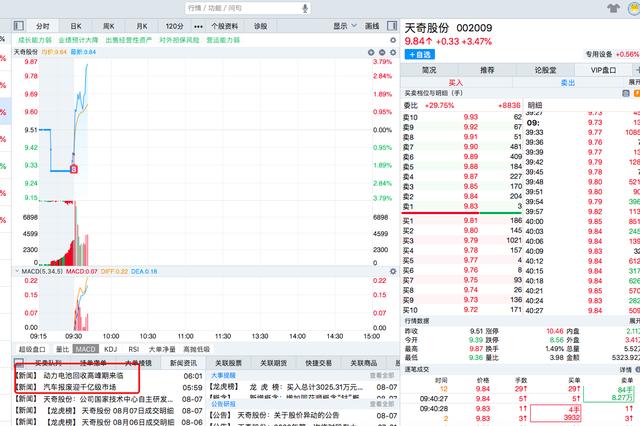This screenshot has width=640, height=426.
Task: Click the grey grid icon in 买卖档位 header
Action: pyautogui.click(x=626, y=93)
